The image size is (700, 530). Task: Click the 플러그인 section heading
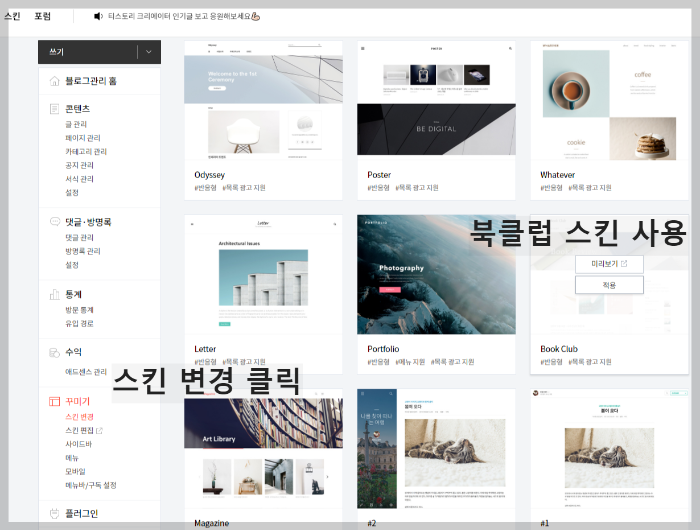pos(82,513)
